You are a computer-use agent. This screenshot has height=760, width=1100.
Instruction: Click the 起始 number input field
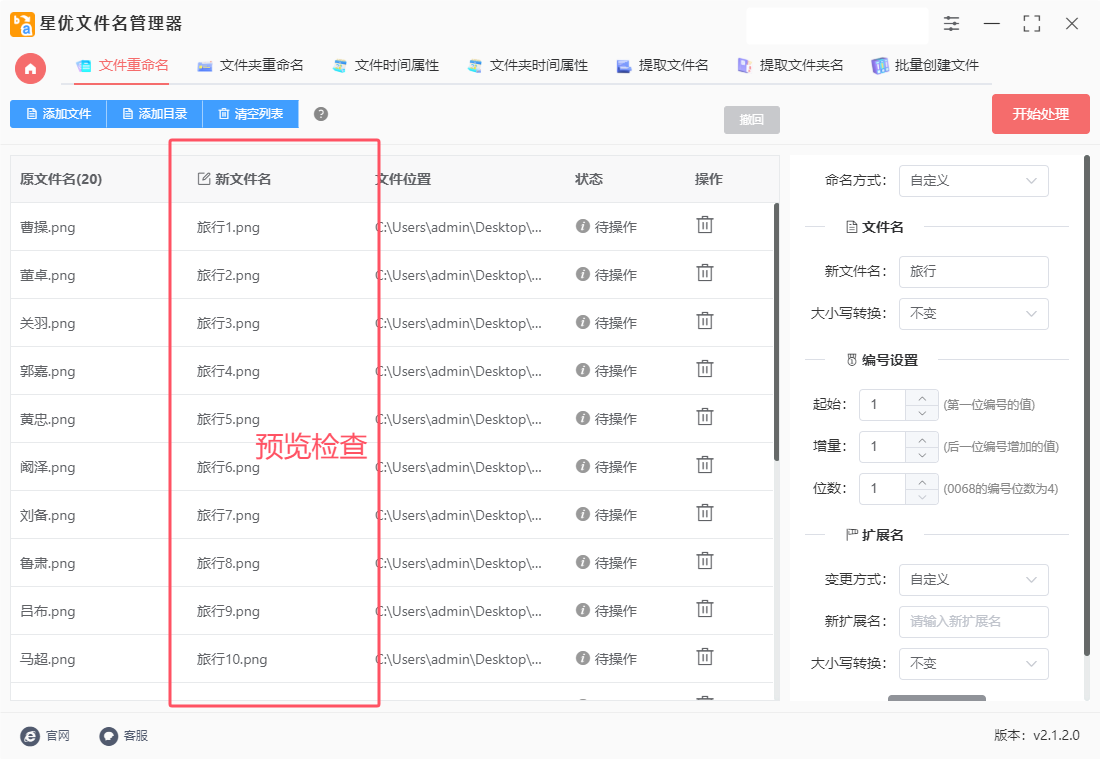click(x=883, y=405)
